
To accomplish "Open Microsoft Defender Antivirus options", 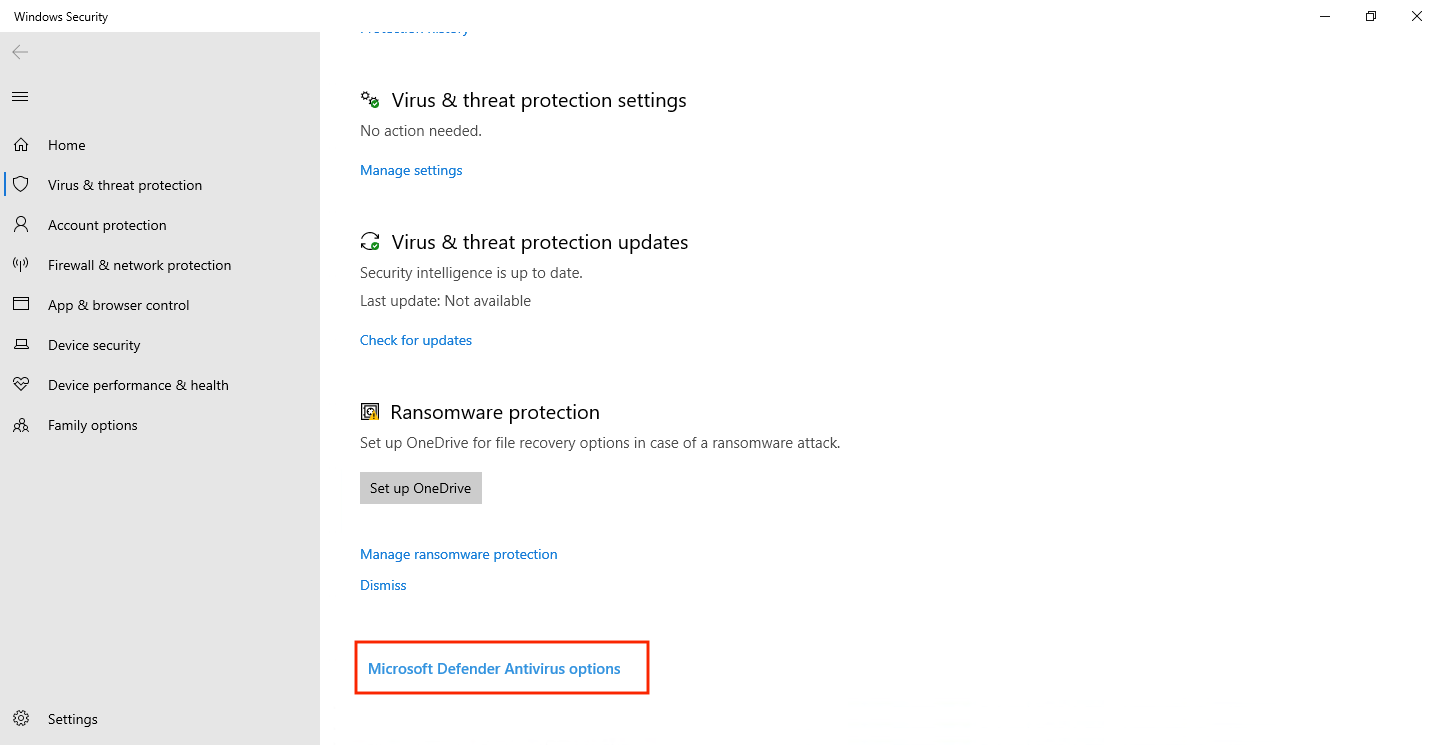I will click(494, 668).
